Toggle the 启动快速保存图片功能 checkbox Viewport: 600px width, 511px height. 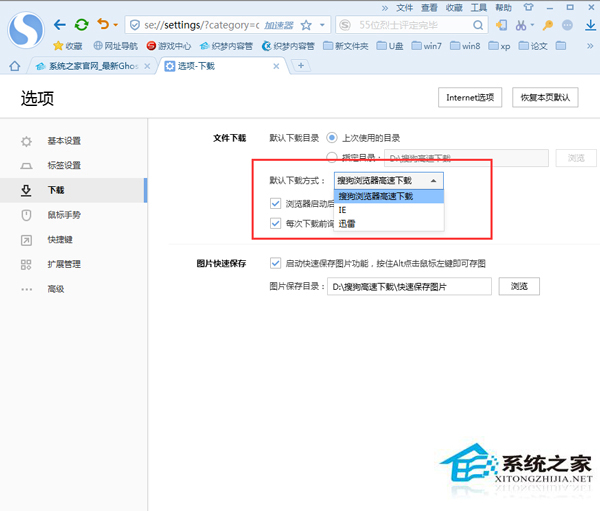click(275, 264)
